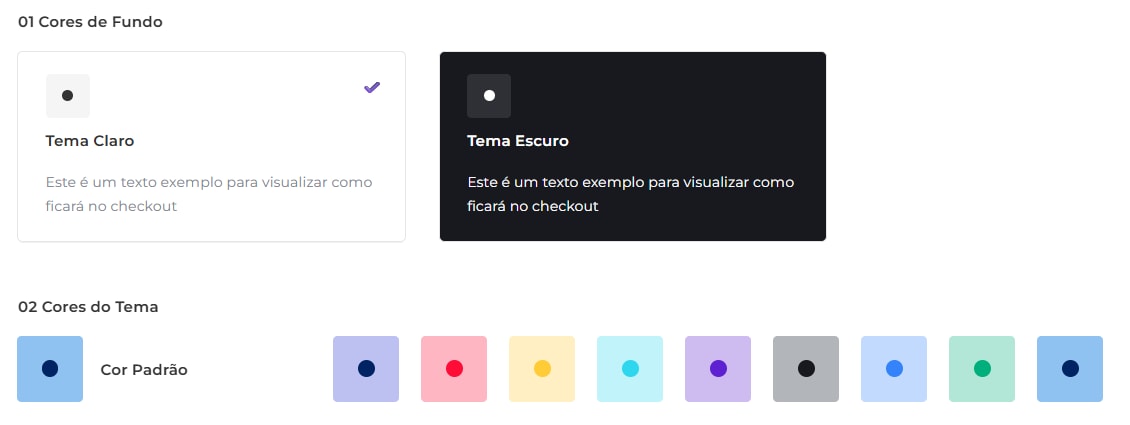Select the Tema Claro title text
1130x425 pixels.
90,141
